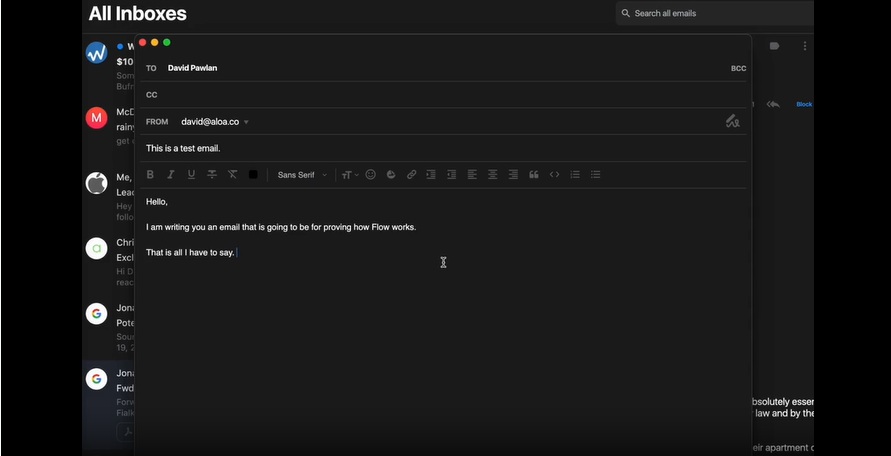Toggle italic formatting in compose toolbar
The image size is (891, 456).
click(x=170, y=175)
